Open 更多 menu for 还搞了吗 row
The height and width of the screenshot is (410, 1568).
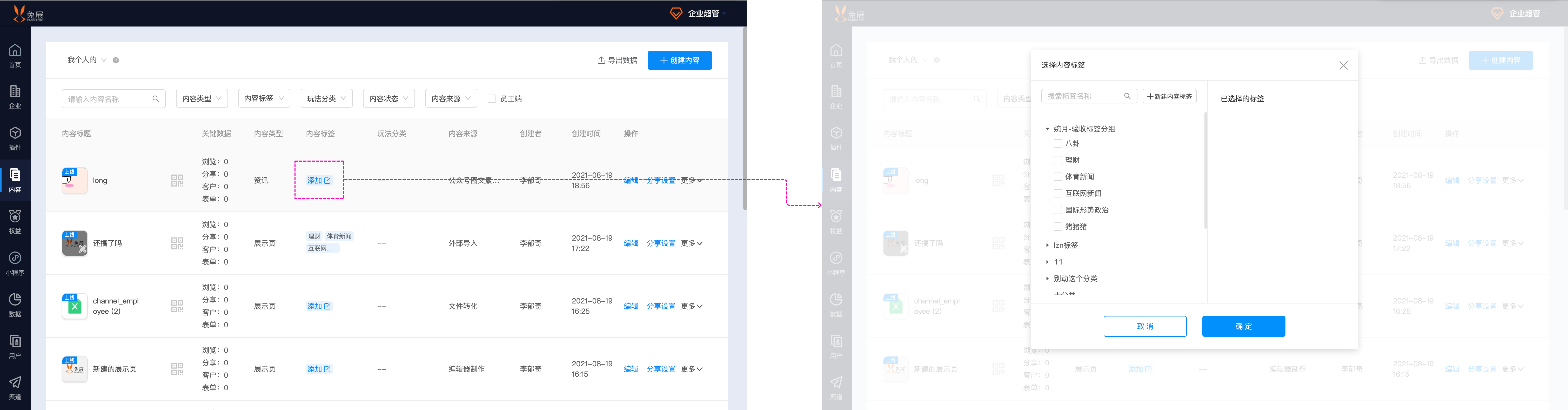click(x=692, y=243)
